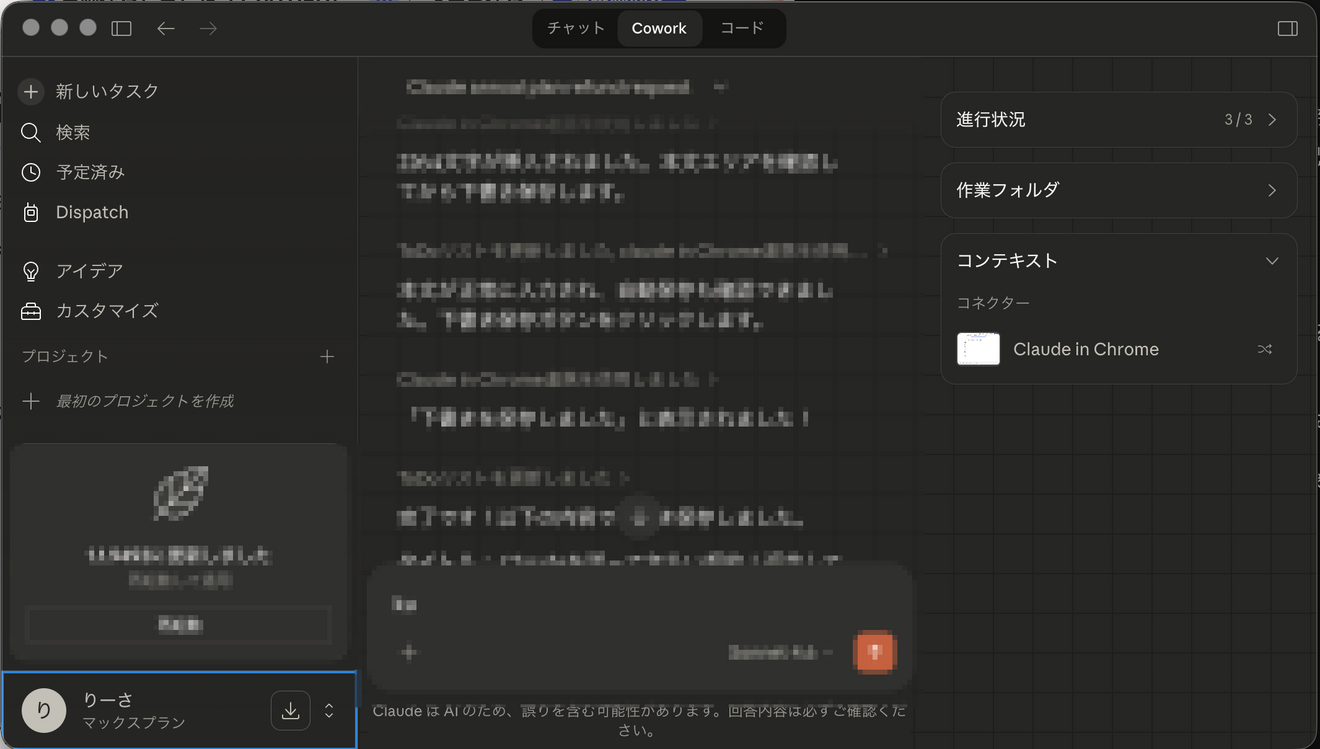Expand the りーさ account menu chevrons
1320x749 pixels.
(x=329, y=711)
